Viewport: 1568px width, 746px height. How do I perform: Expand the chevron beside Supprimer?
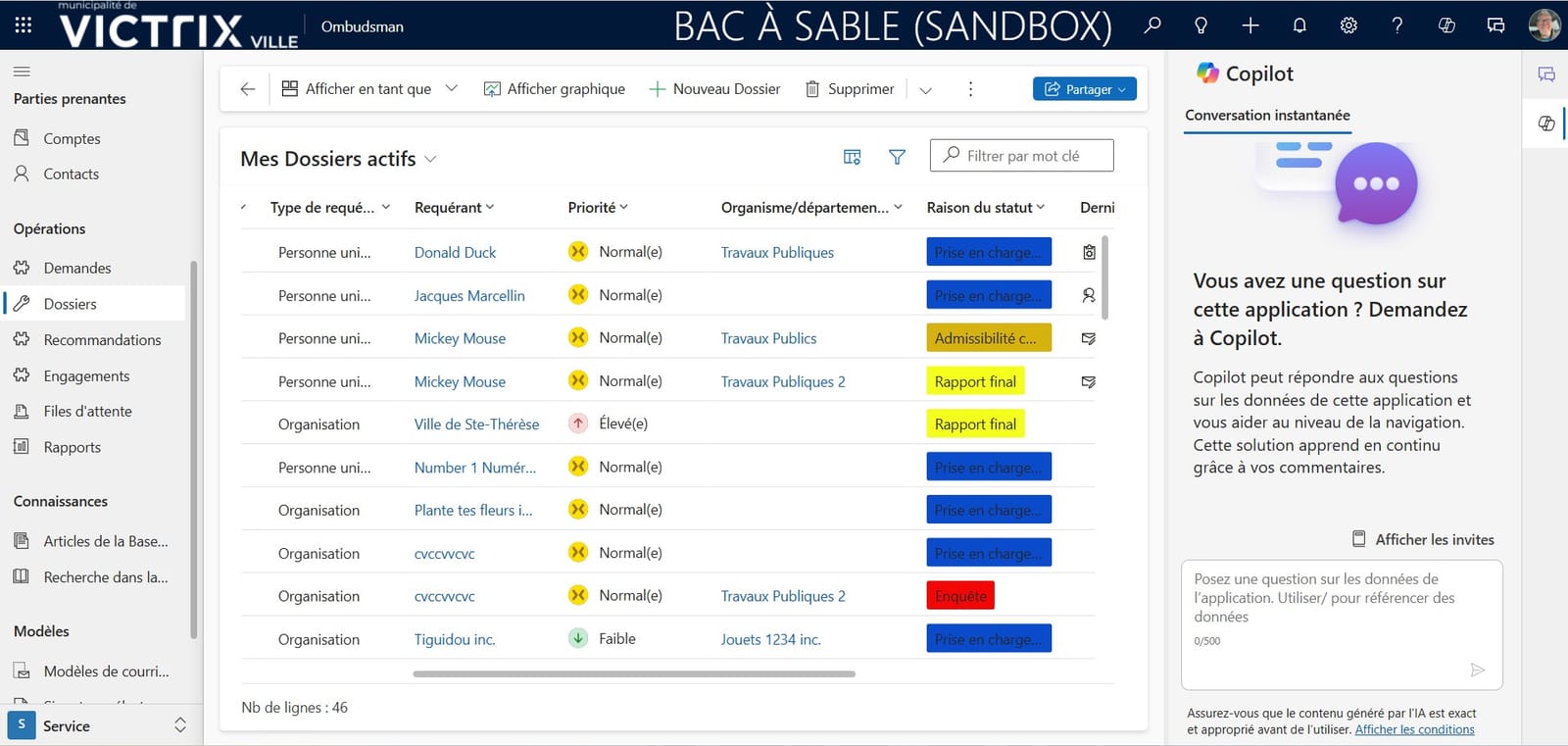click(925, 90)
